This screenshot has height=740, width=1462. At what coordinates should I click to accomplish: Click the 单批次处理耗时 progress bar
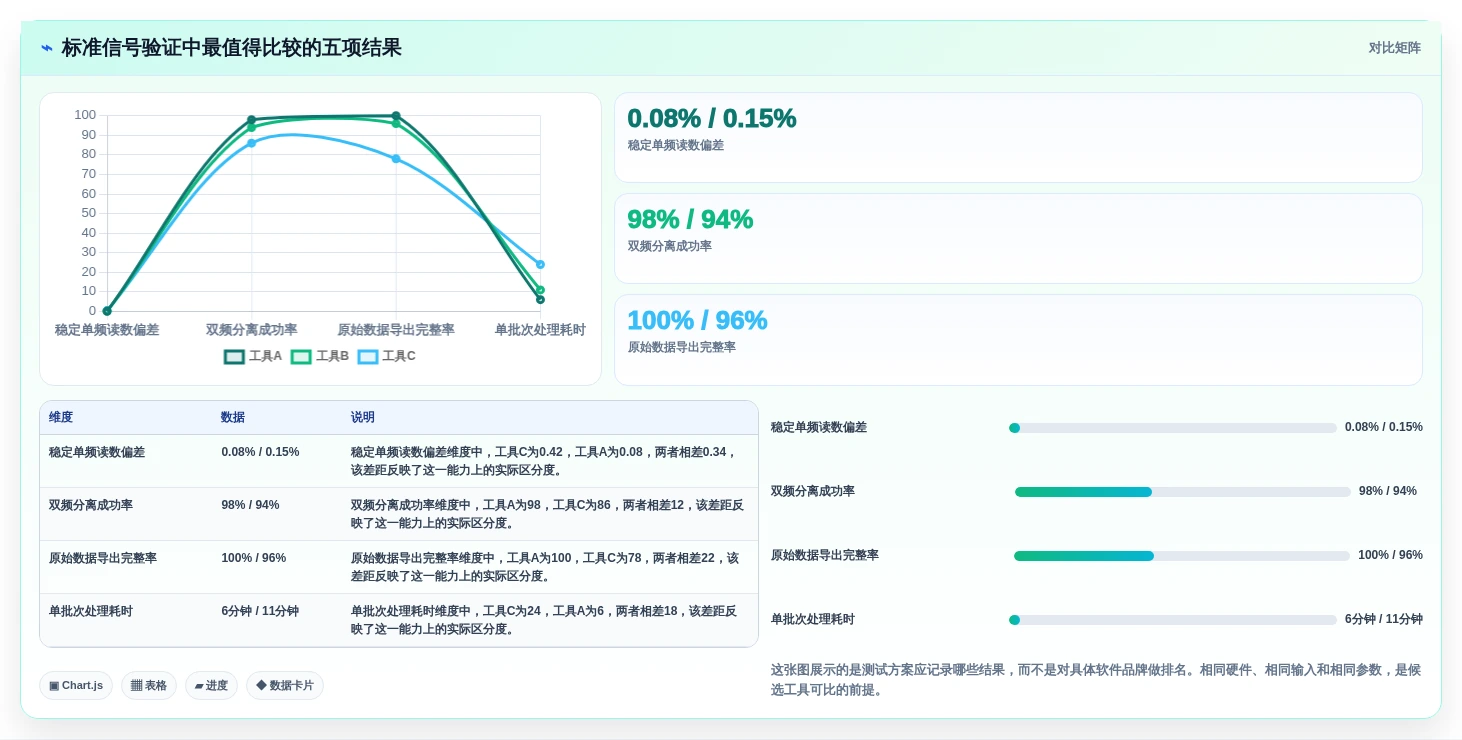coord(1173,620)
